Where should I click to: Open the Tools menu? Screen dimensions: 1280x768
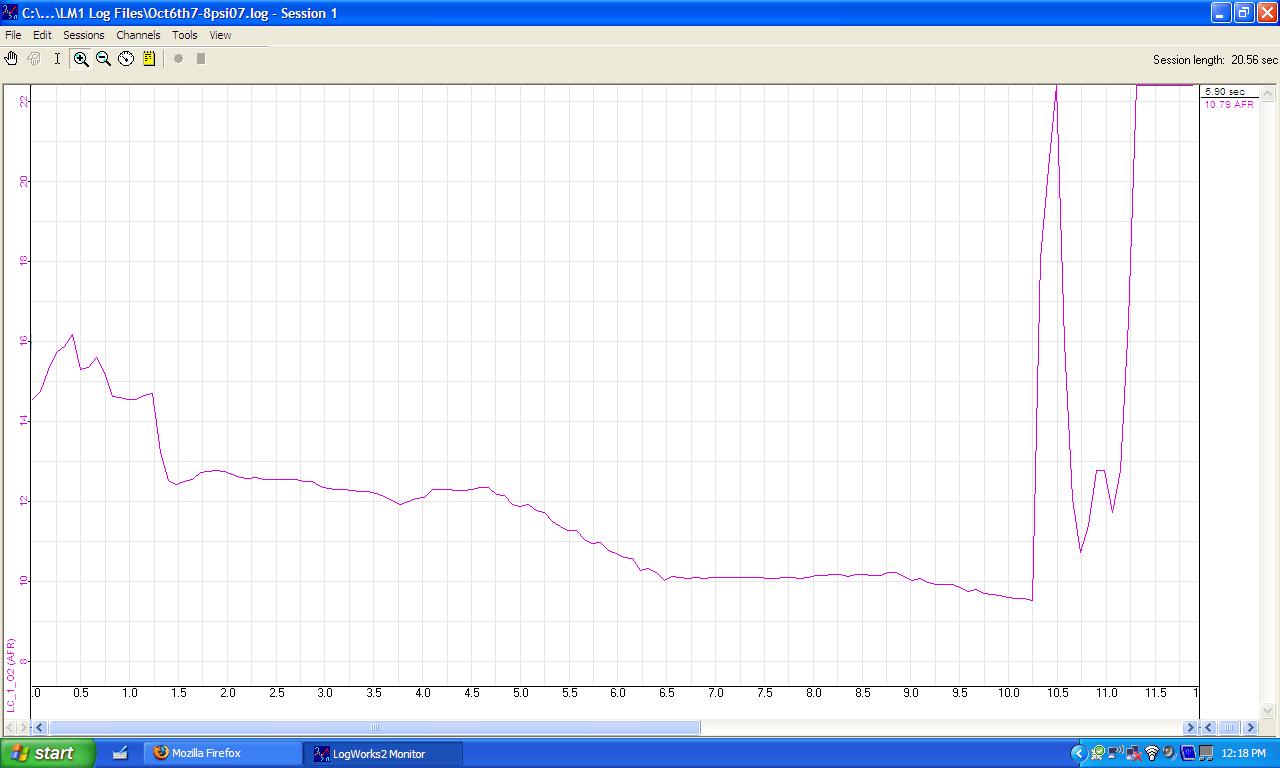185,35
